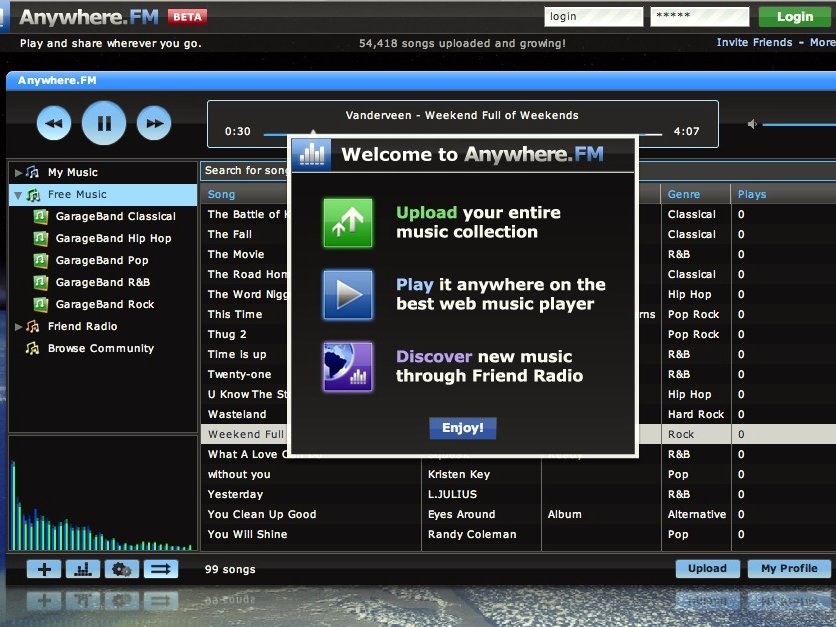Mute audio with the speaker icon
The image size is (836, 627).
tap(753, 124)
